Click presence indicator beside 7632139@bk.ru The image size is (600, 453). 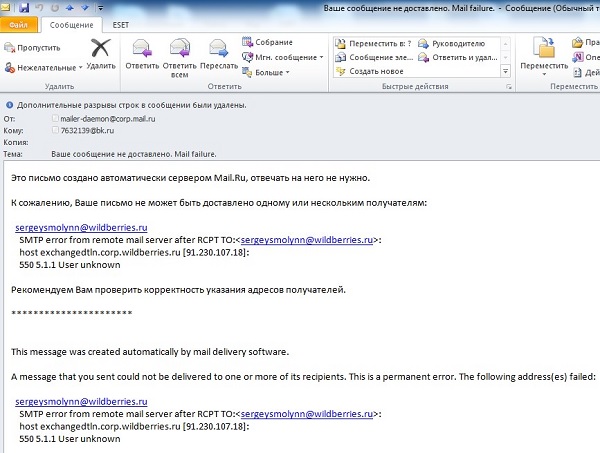click(55, 130)
